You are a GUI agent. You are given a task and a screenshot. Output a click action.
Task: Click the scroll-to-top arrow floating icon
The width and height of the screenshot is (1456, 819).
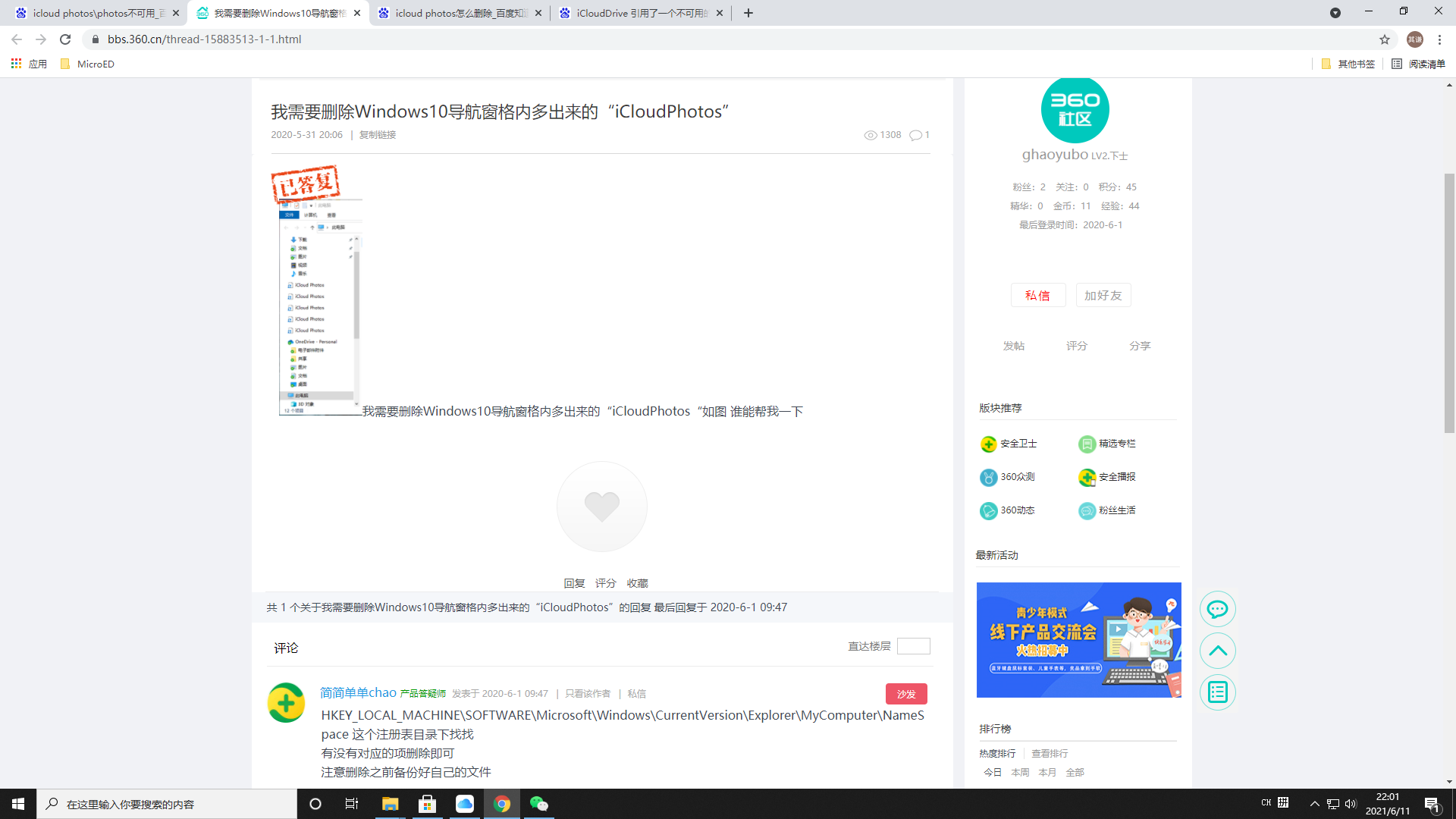click(1217, 651)
